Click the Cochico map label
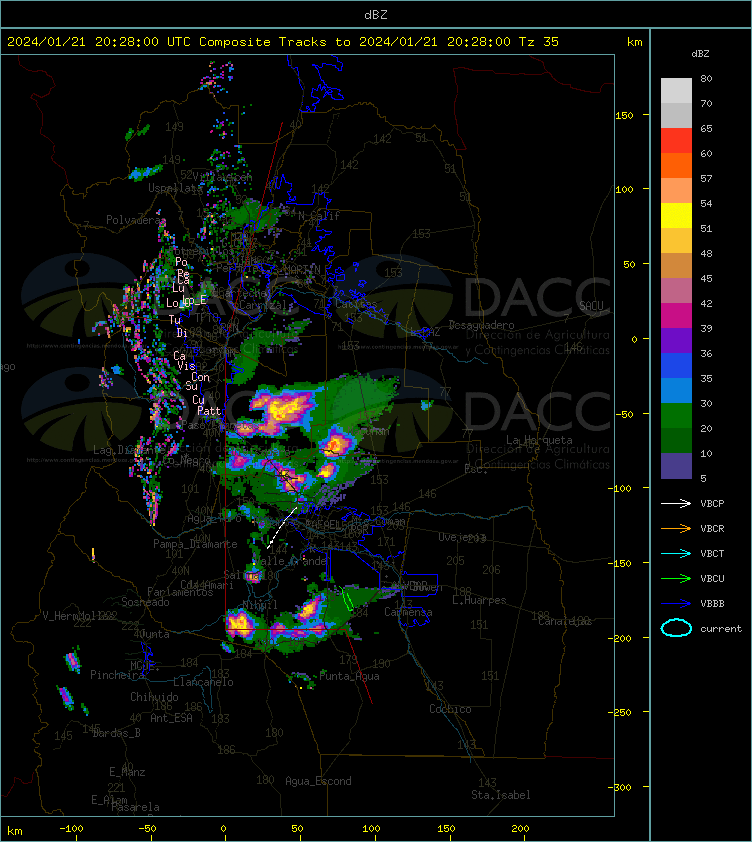Viewport: 752px width, 842px height. (450, 709)
